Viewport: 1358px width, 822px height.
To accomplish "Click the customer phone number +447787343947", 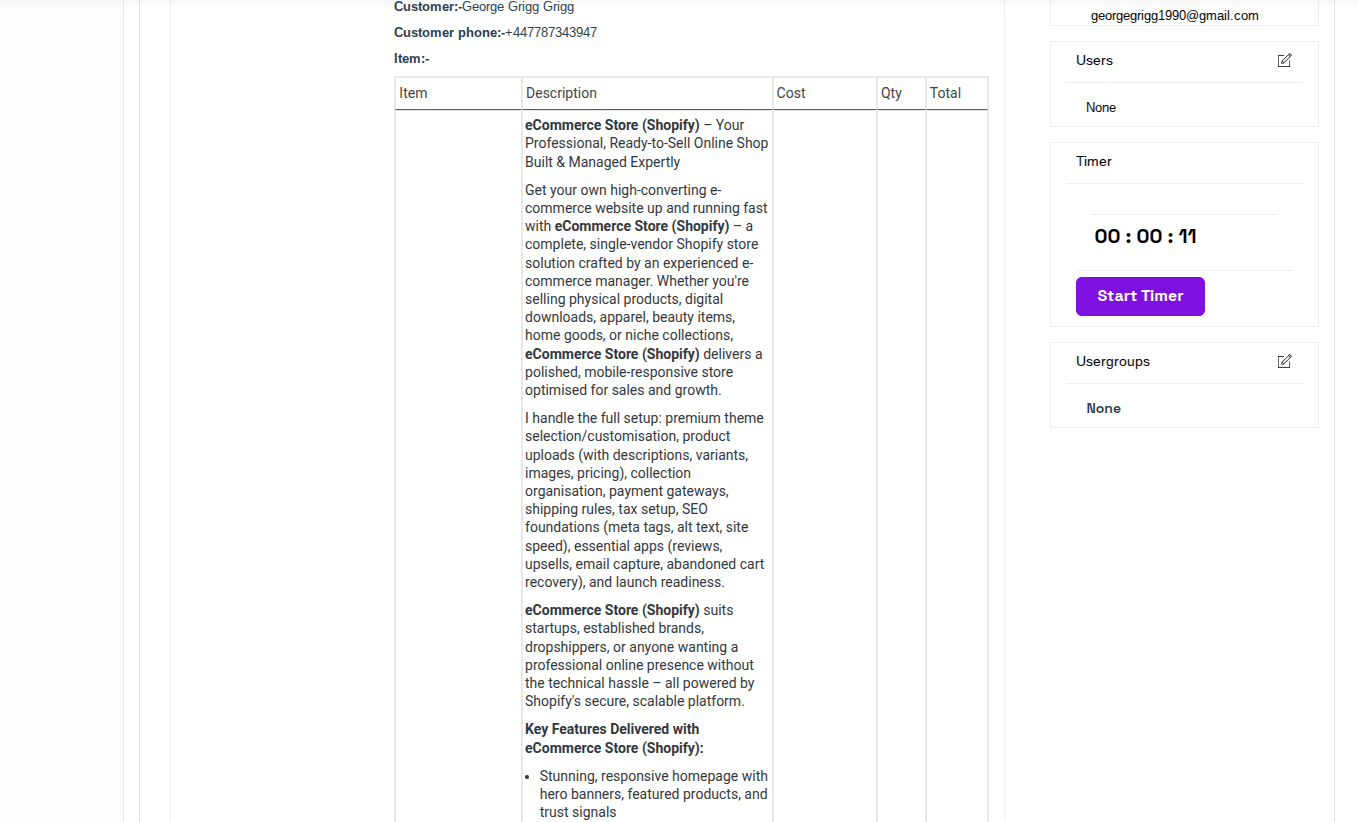I will pos(551,33).
